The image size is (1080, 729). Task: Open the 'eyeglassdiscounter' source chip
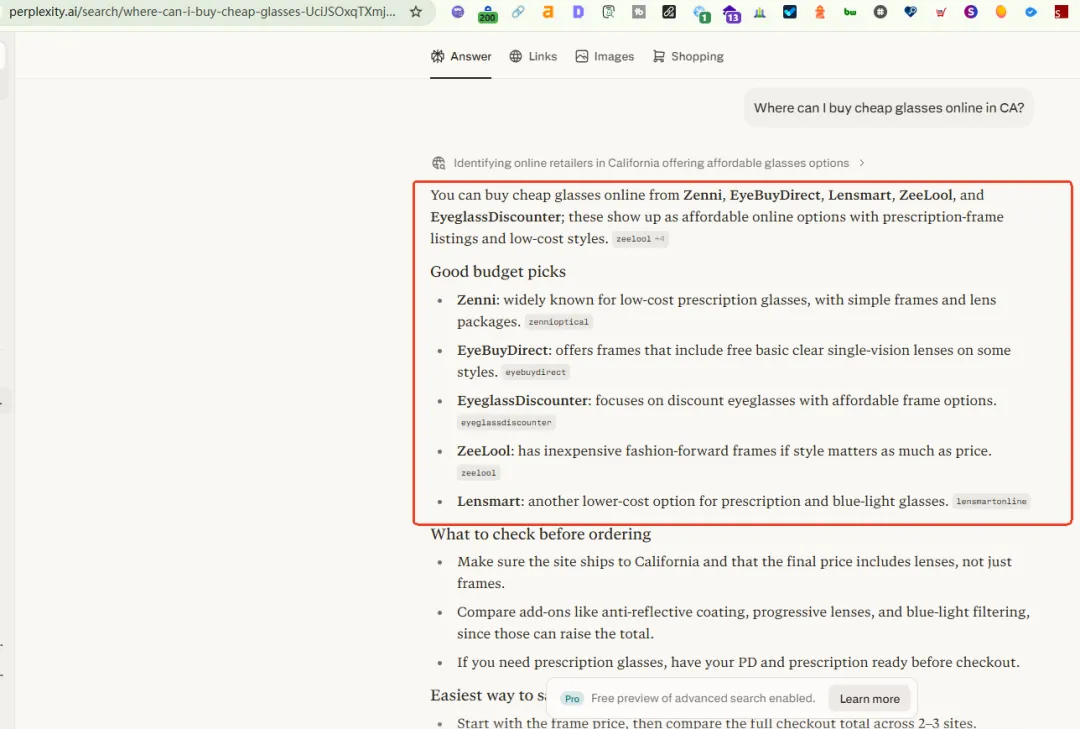[506, 422]
